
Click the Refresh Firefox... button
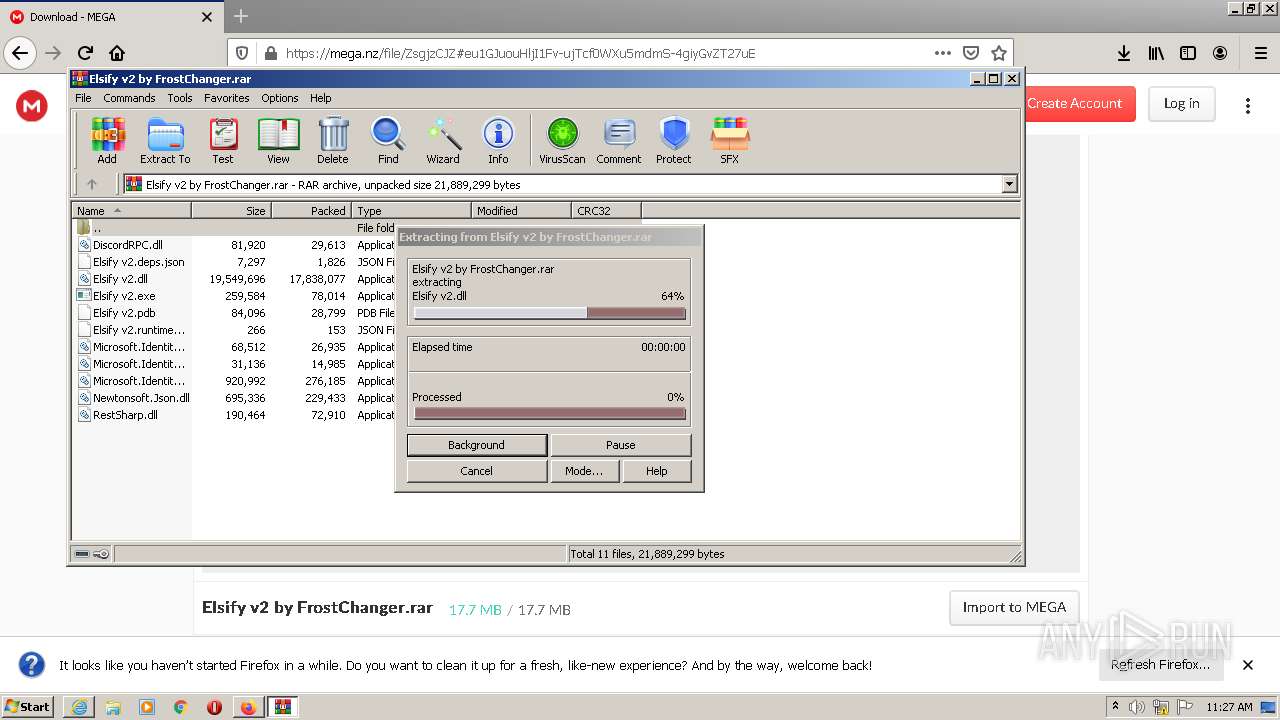[x=1160, y=665]
